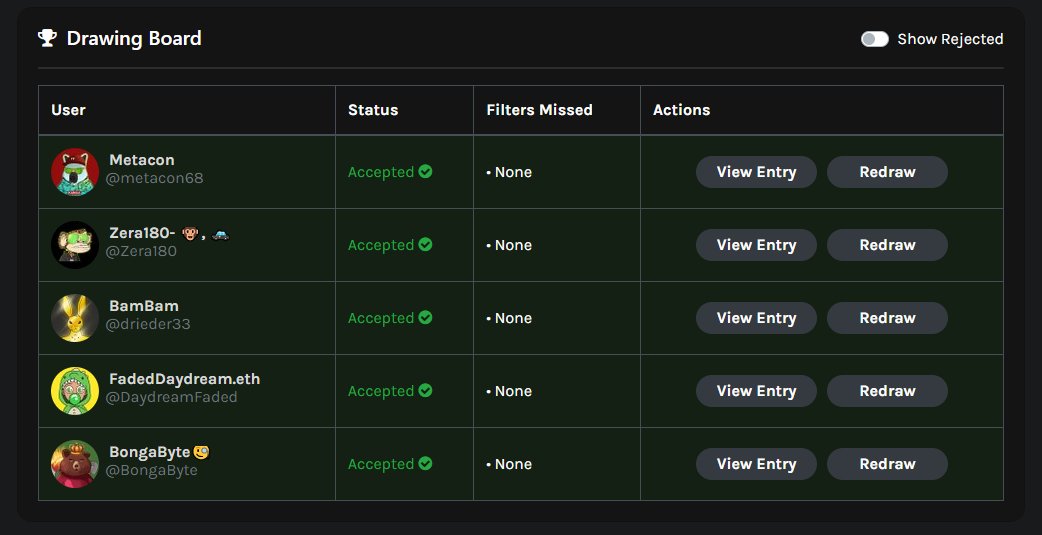Click the @Zera180 handle
Image resolution: width=1042 pixels, height=535 pixels.
(141, 251)
